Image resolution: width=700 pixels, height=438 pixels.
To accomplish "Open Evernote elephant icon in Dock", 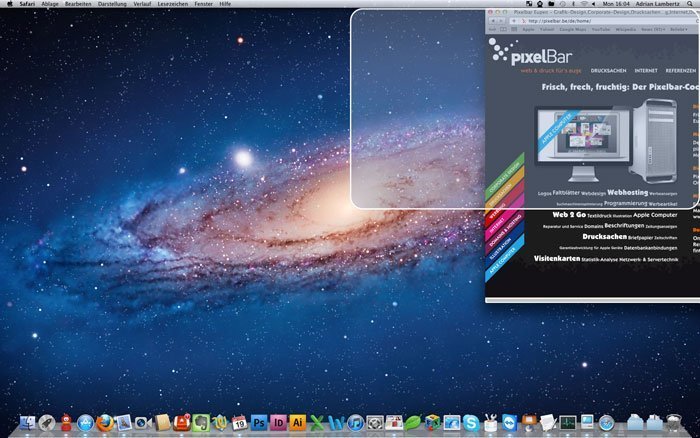I will [201, 422].
